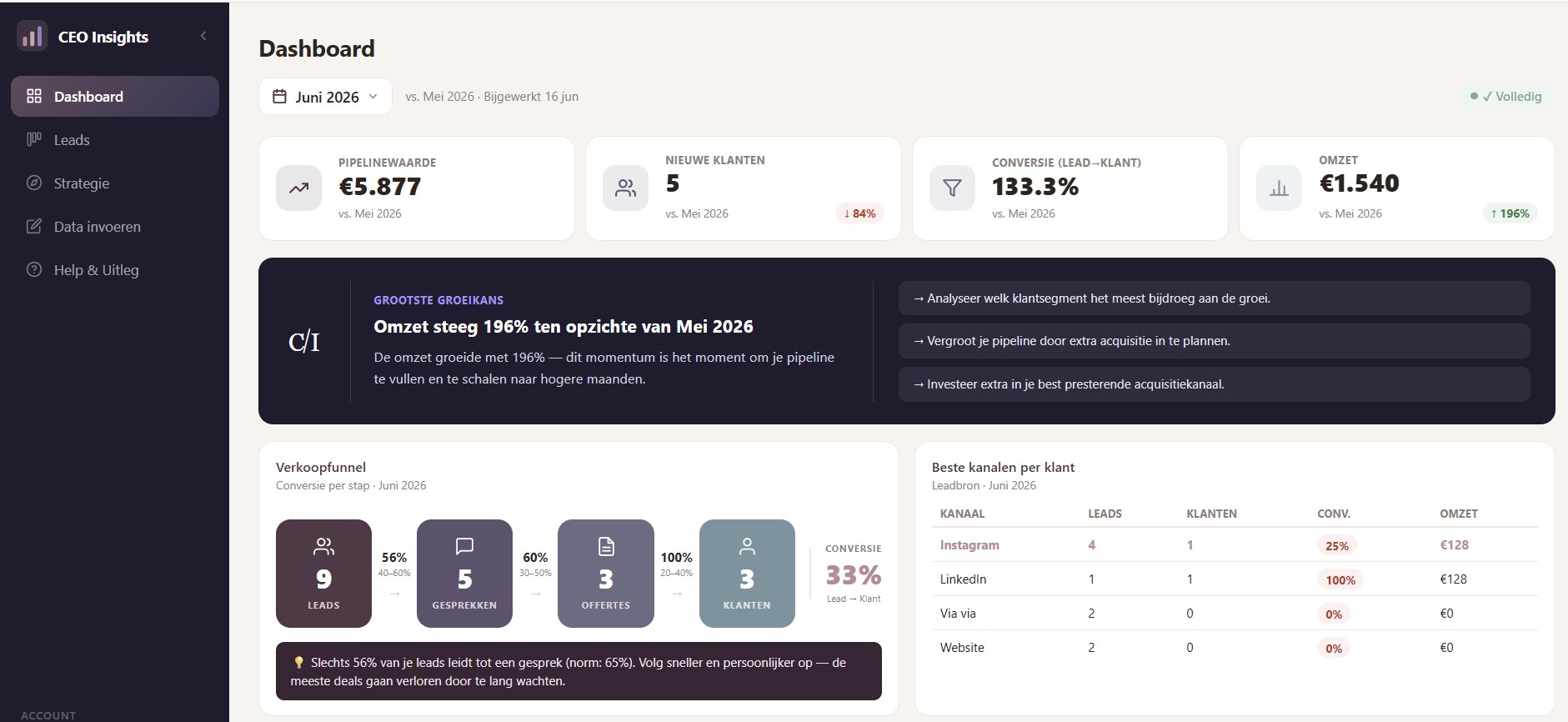Screen dimensions: 1568x722
Task: Select the Website channel row
Action: pos(1235,648)
